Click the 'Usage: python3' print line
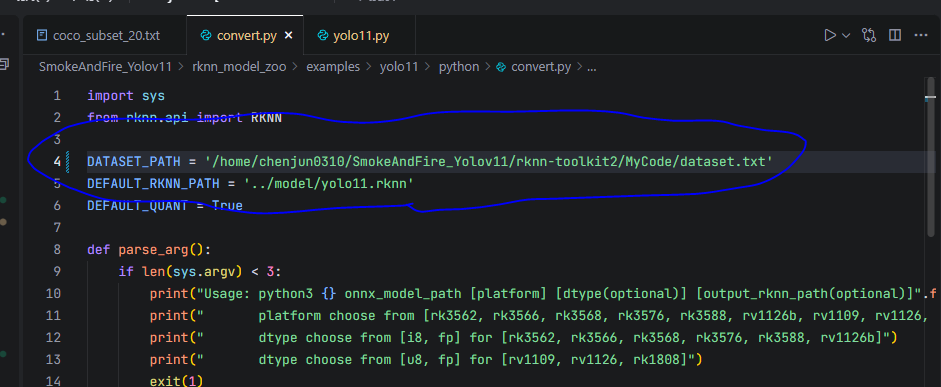This screenshot has width=941, height=387. click(543, 294)
